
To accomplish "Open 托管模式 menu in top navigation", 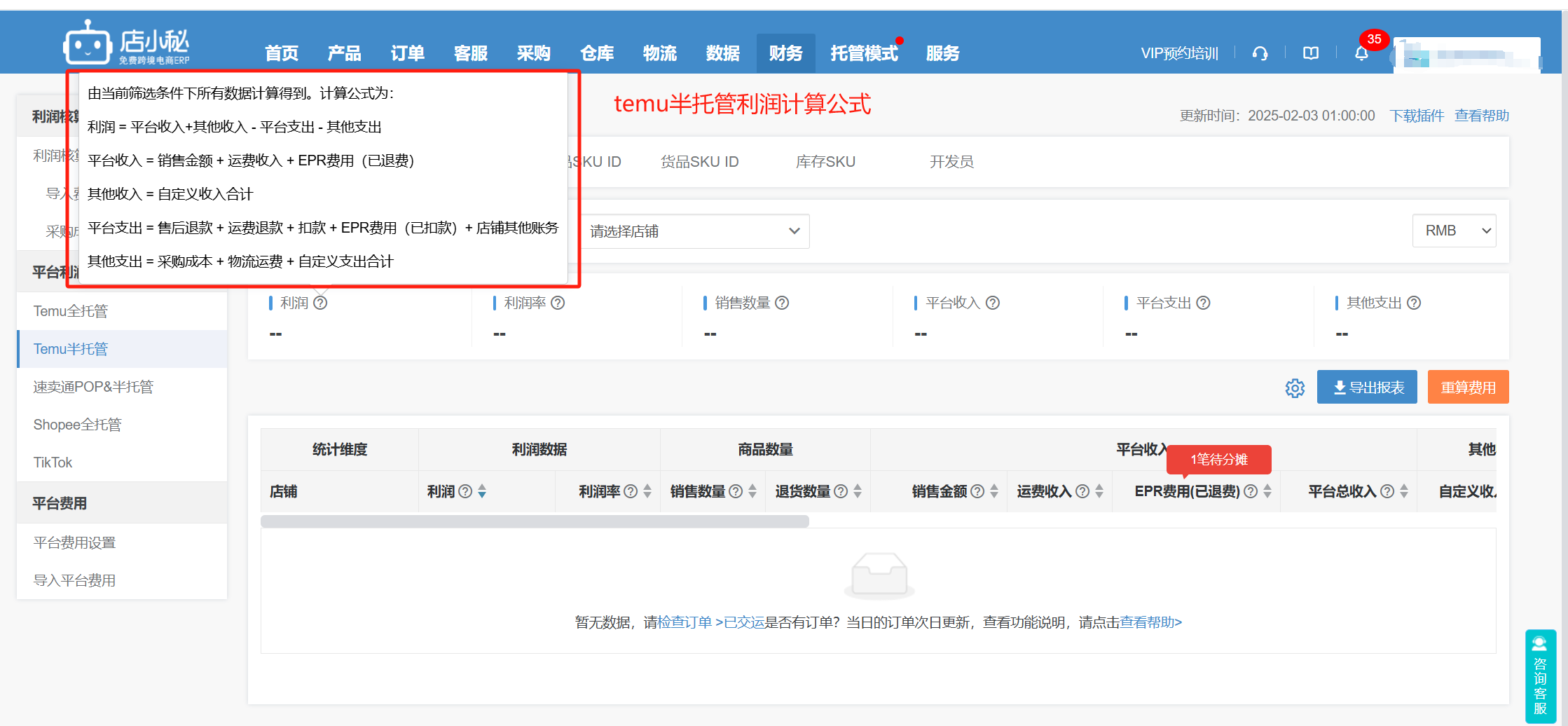I will pos(865,53).
